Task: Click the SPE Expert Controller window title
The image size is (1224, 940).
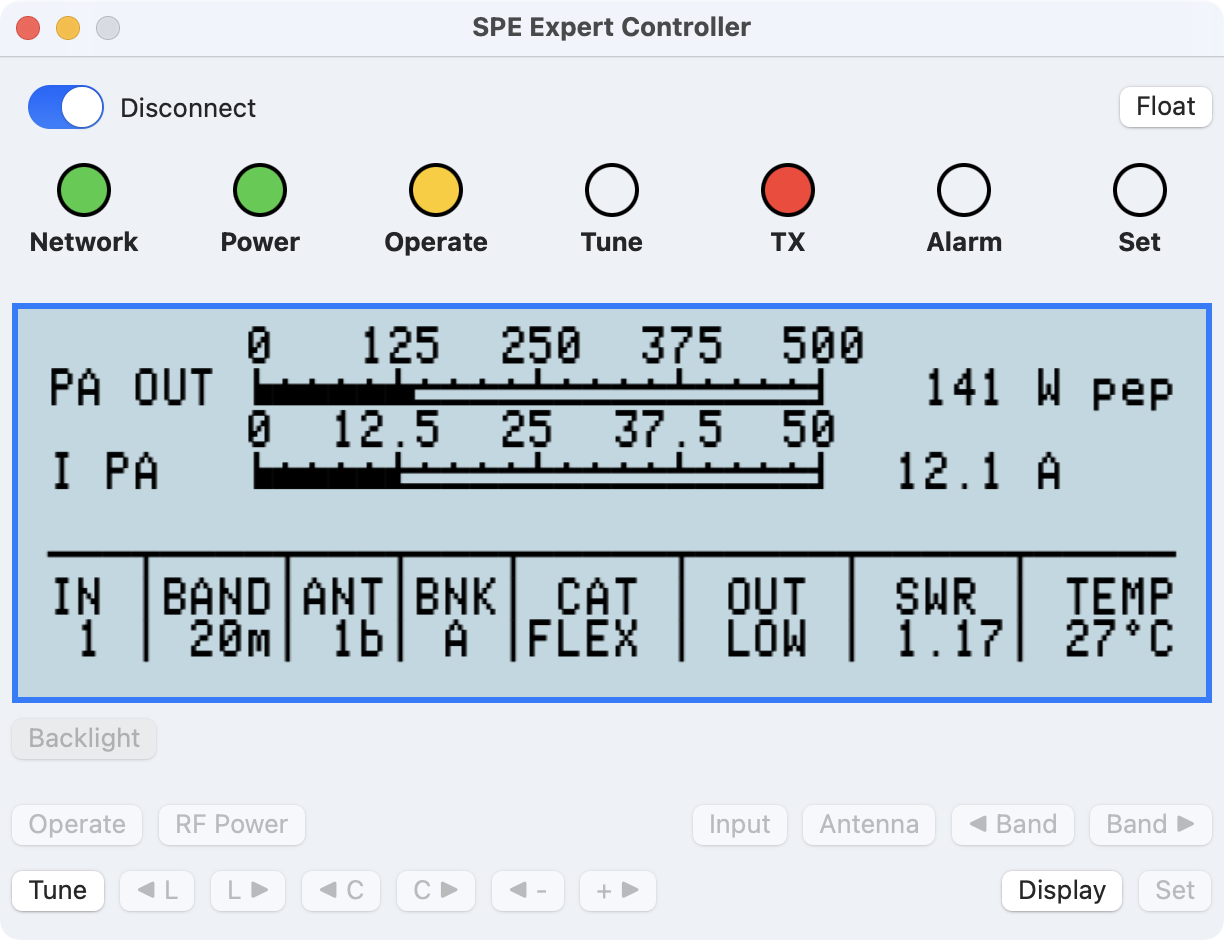Action: point(612,27)
